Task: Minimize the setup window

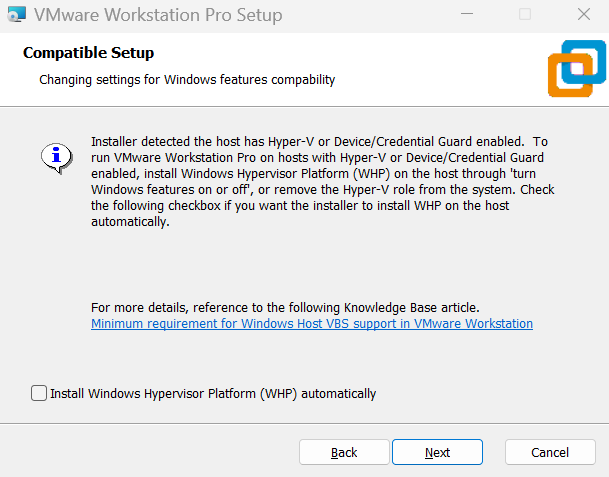Action: (x=466, y=15)
